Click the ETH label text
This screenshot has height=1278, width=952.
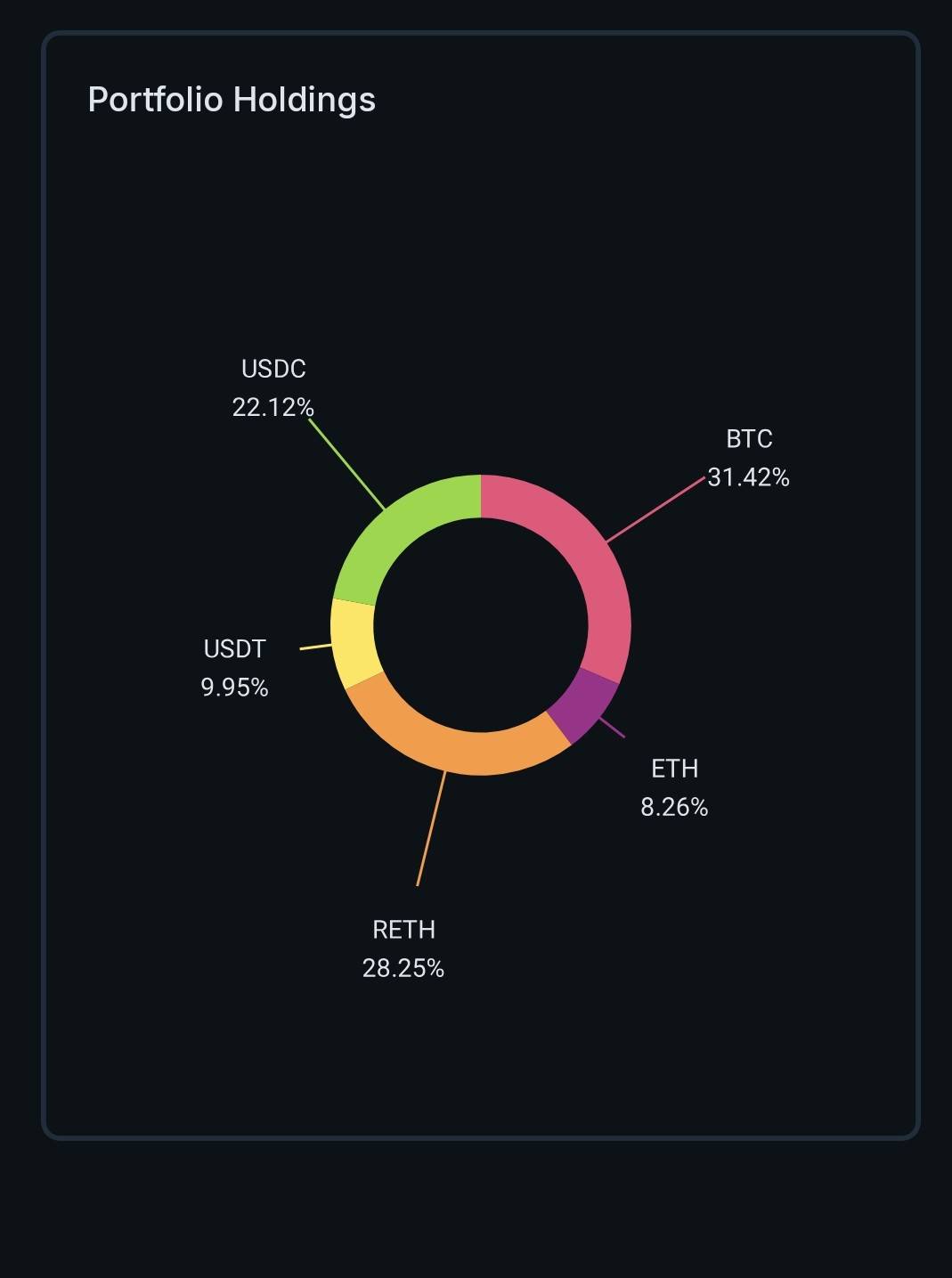point(674,769)
